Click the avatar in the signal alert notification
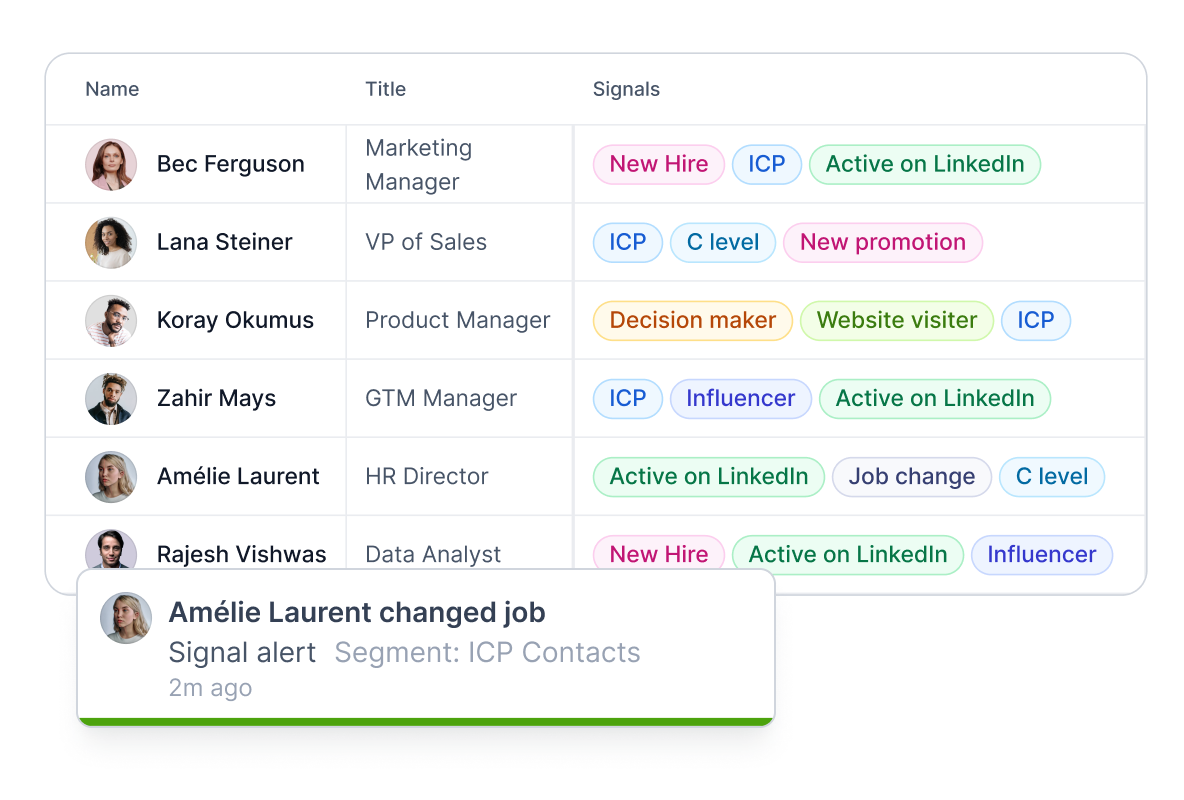The height and width of the screenshot is (800, 1184). pyautogui.click(x=126, y=618)
